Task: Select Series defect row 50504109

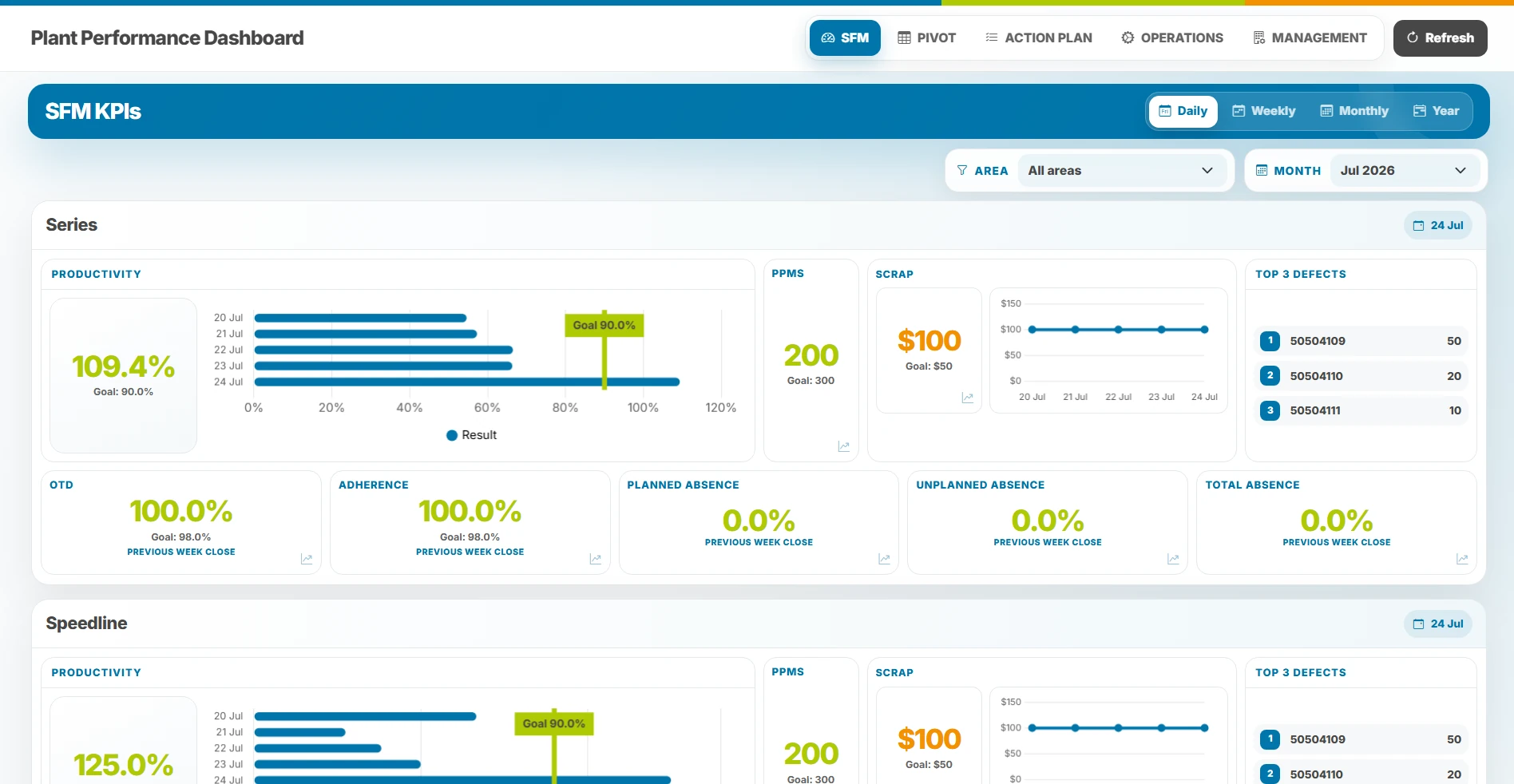Action: pos(1361,341)
